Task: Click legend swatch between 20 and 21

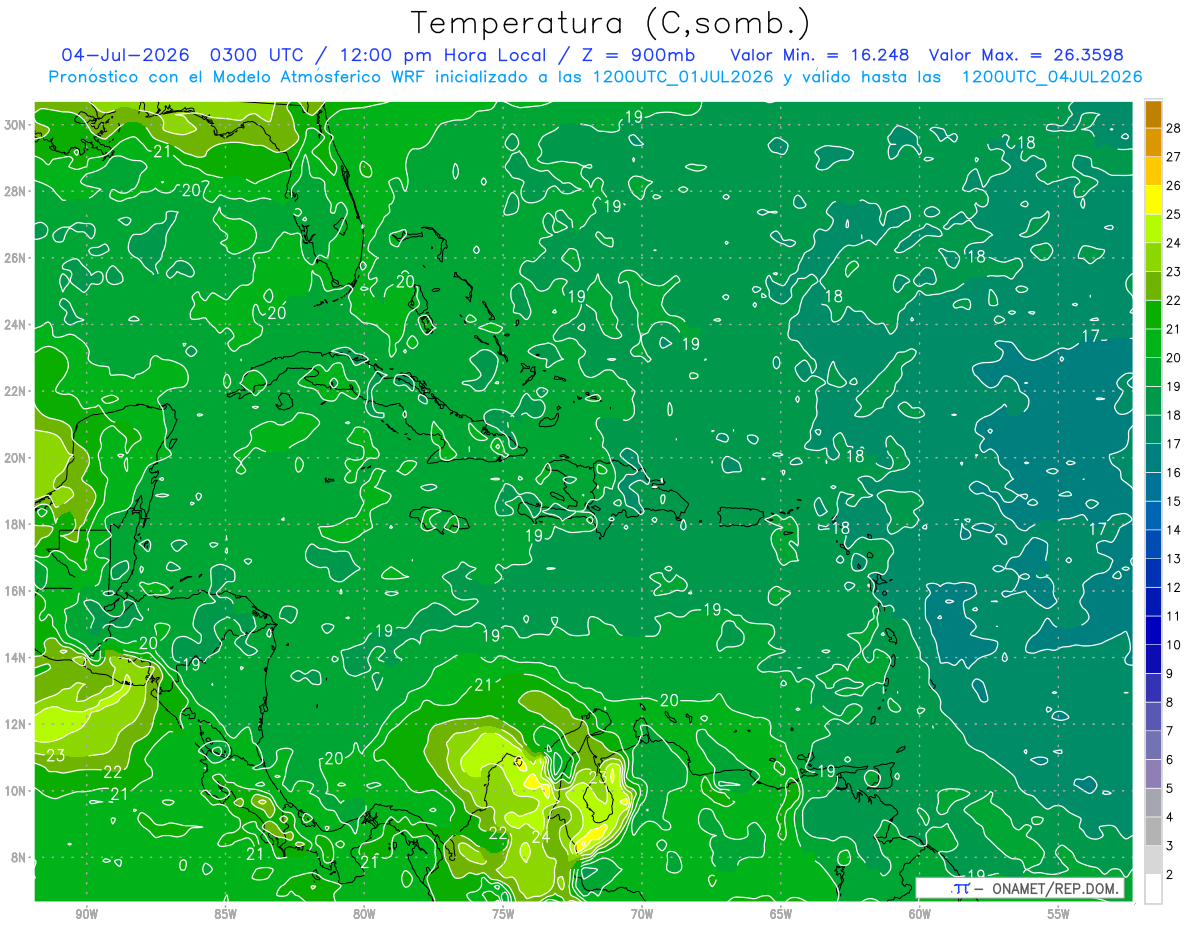Action: pos(1153,343)
